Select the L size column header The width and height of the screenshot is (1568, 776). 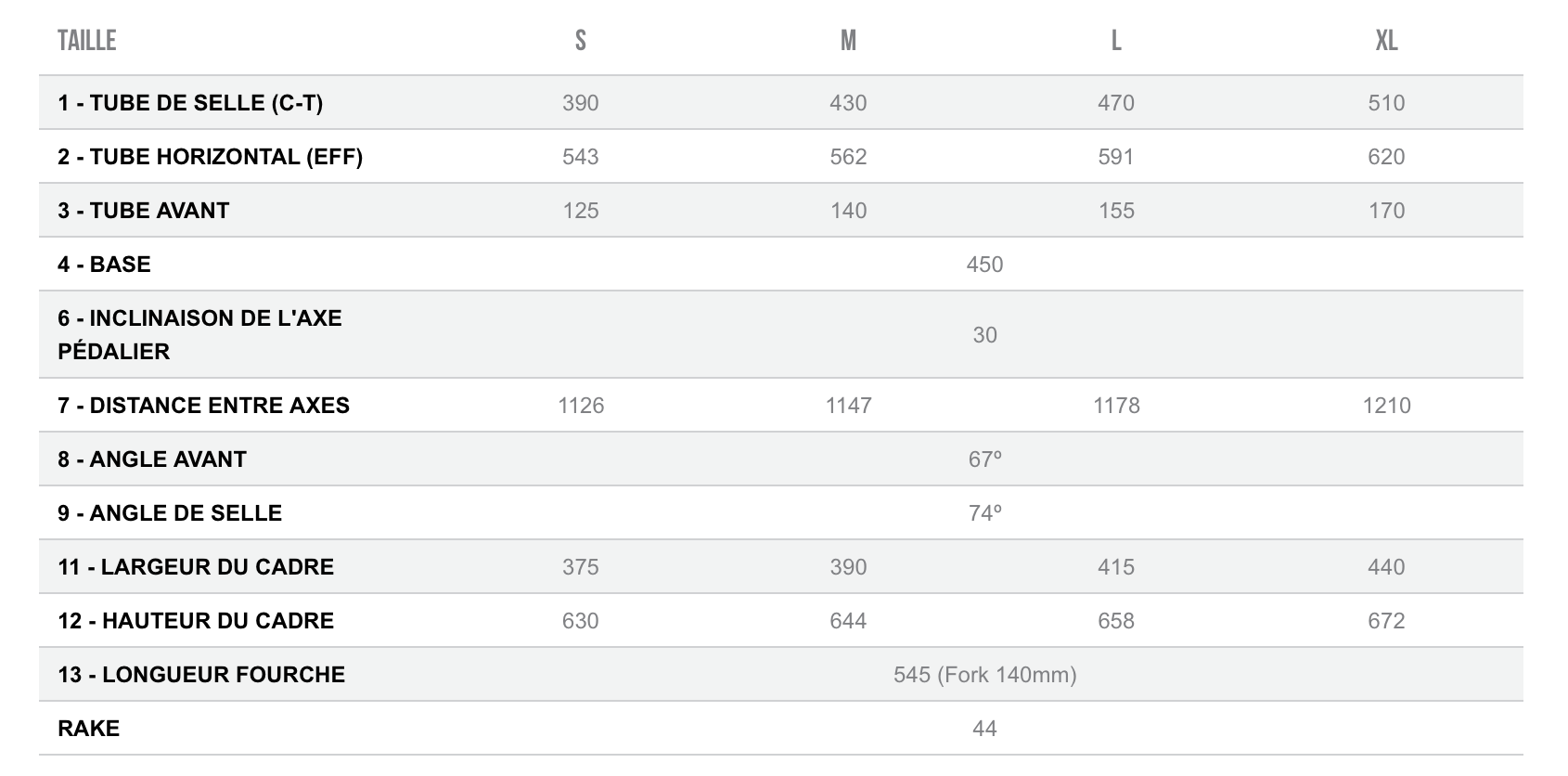(x=1116, y=41)
